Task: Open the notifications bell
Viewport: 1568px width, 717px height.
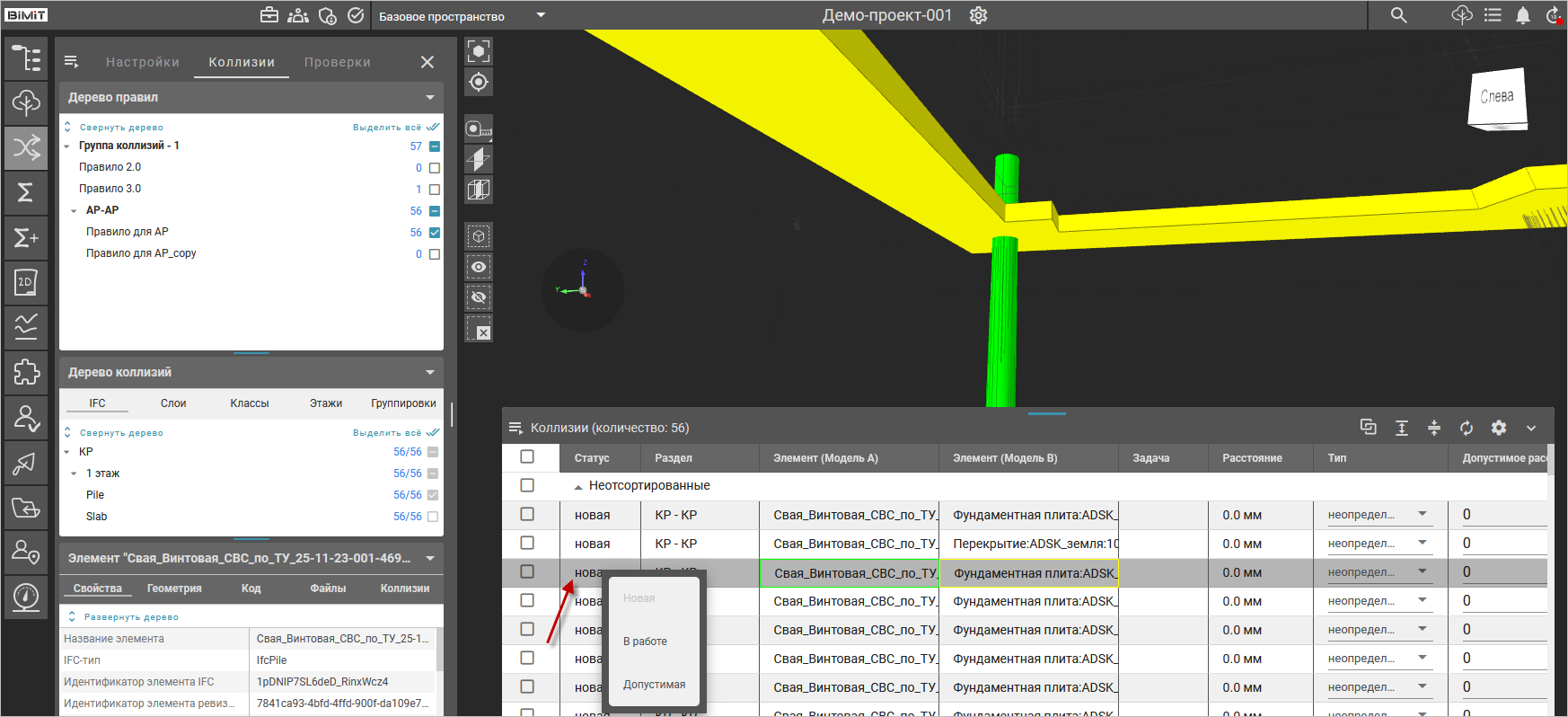Action: 1522,15
